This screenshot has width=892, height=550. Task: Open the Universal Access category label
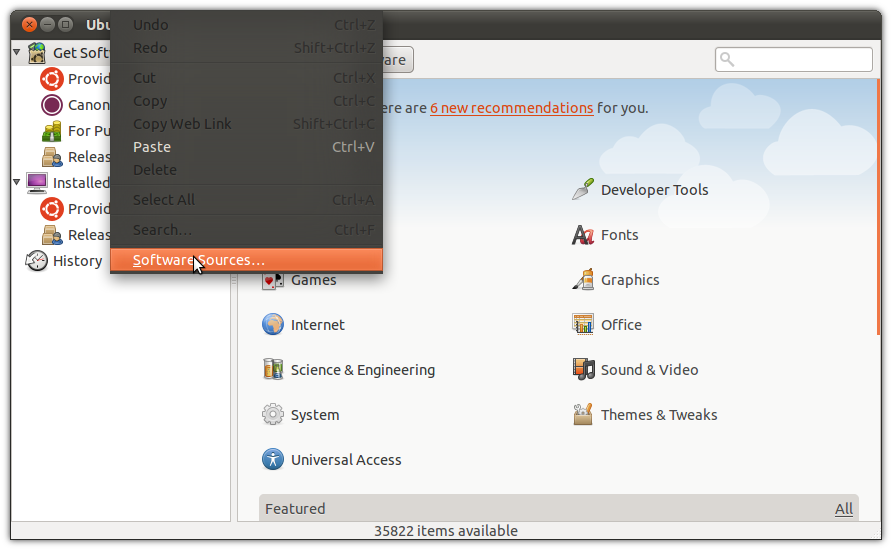(346, 460)
